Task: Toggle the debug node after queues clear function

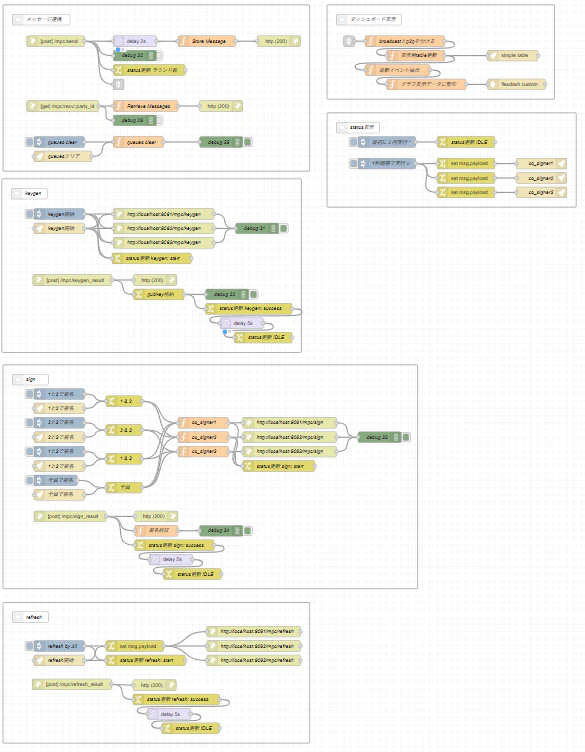Action: click(x=248, y=142)
